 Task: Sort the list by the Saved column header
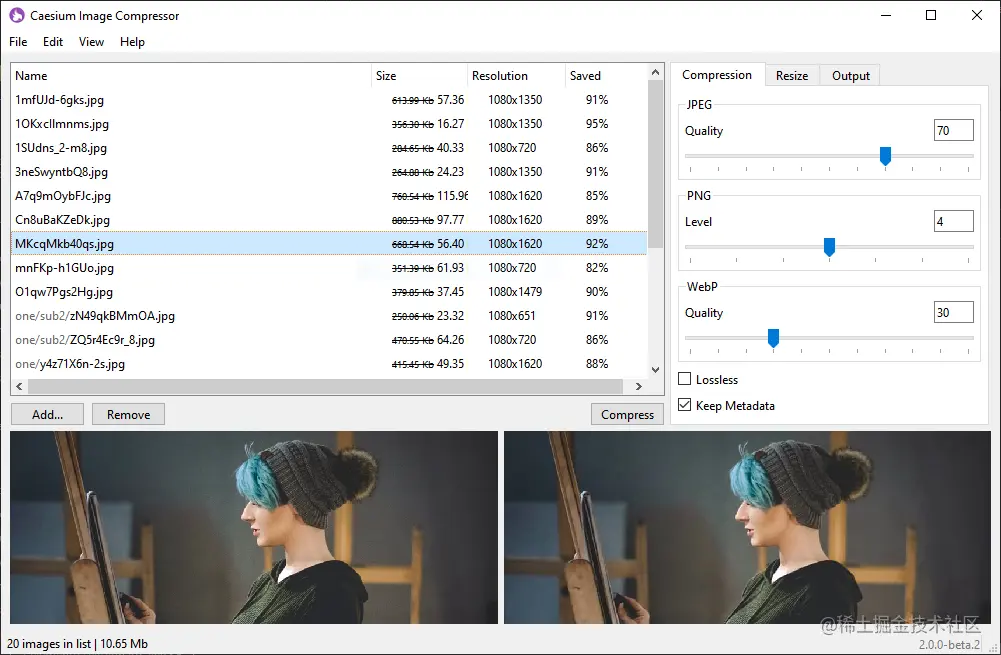[x=606, y=75]
